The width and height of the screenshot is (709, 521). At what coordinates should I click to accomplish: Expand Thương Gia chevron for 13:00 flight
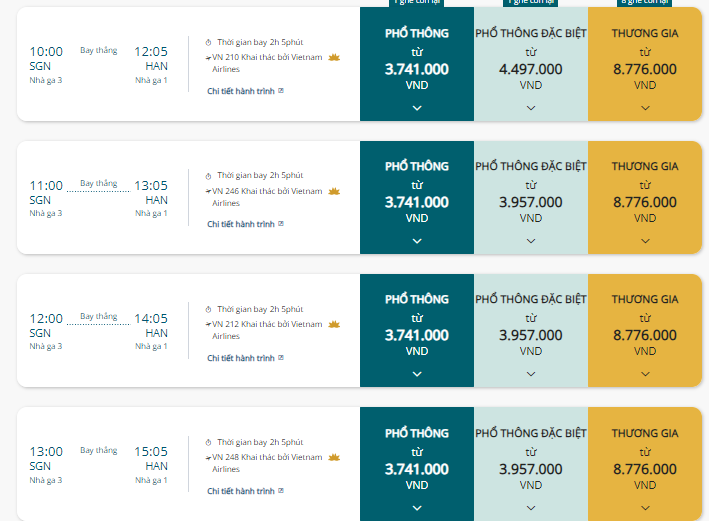[645, 508]
